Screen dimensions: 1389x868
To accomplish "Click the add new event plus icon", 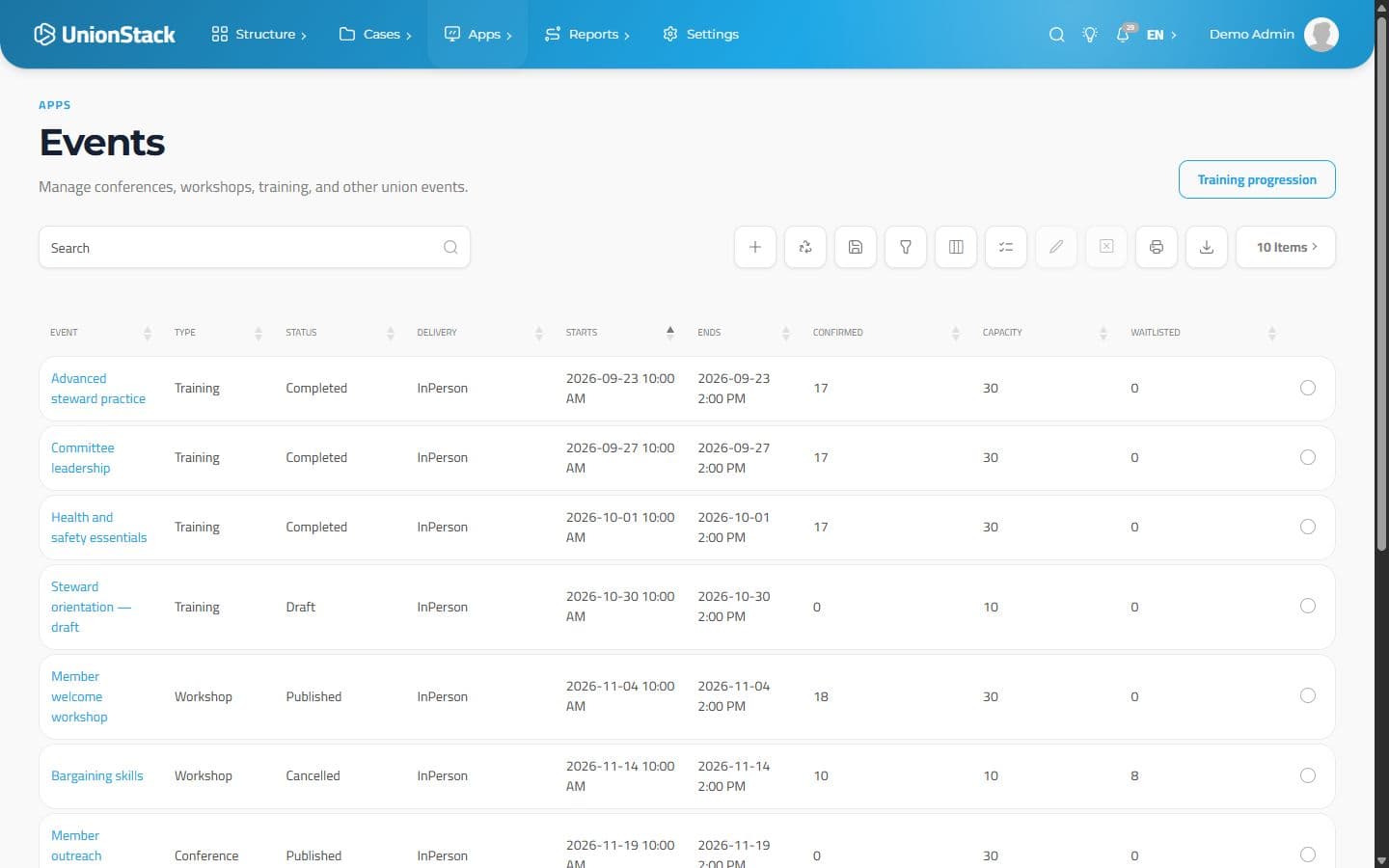I will pyautogui.click(x=755, y=247).
